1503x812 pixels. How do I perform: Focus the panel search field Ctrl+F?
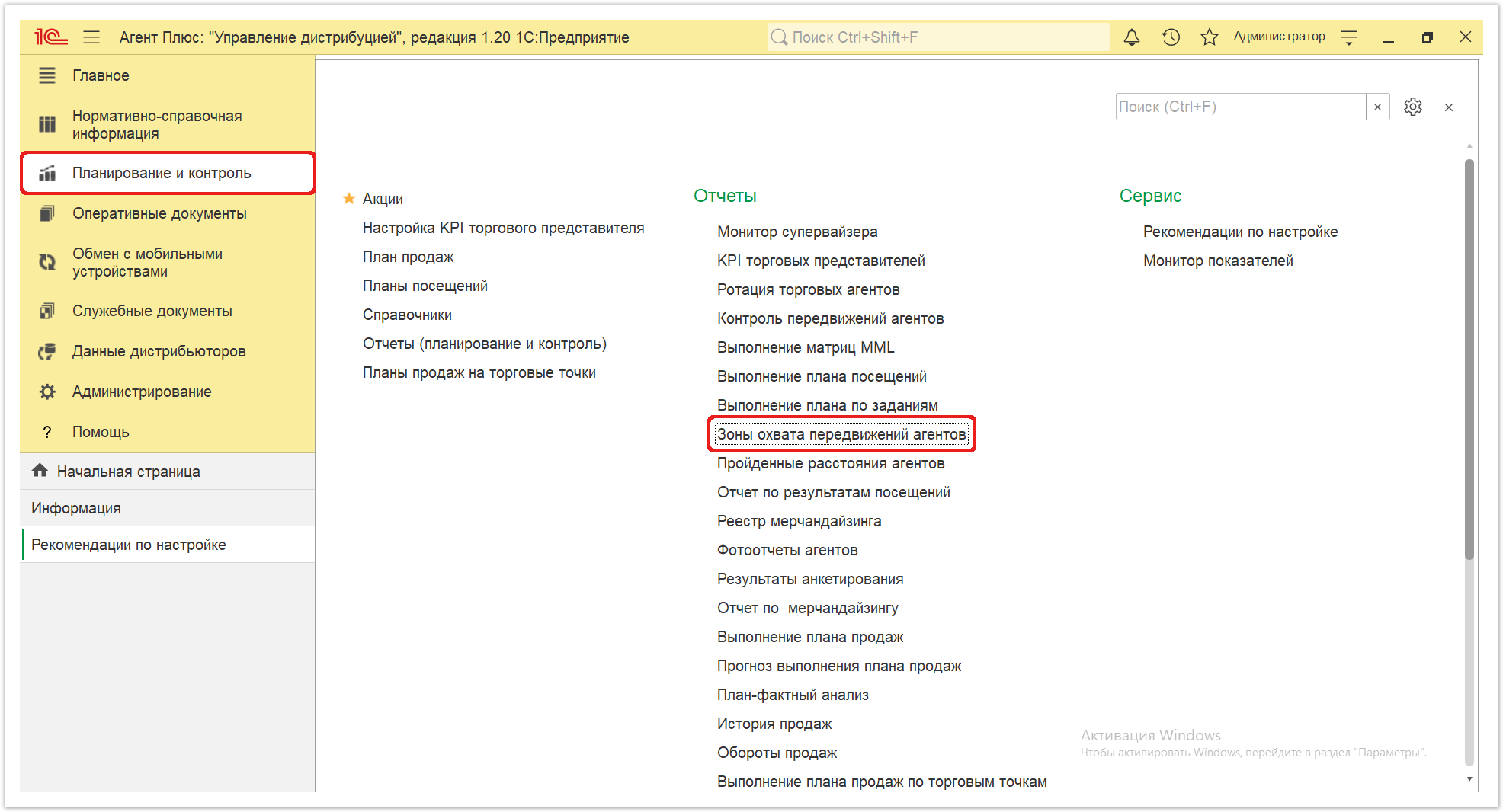click(x=1240, y=107)
